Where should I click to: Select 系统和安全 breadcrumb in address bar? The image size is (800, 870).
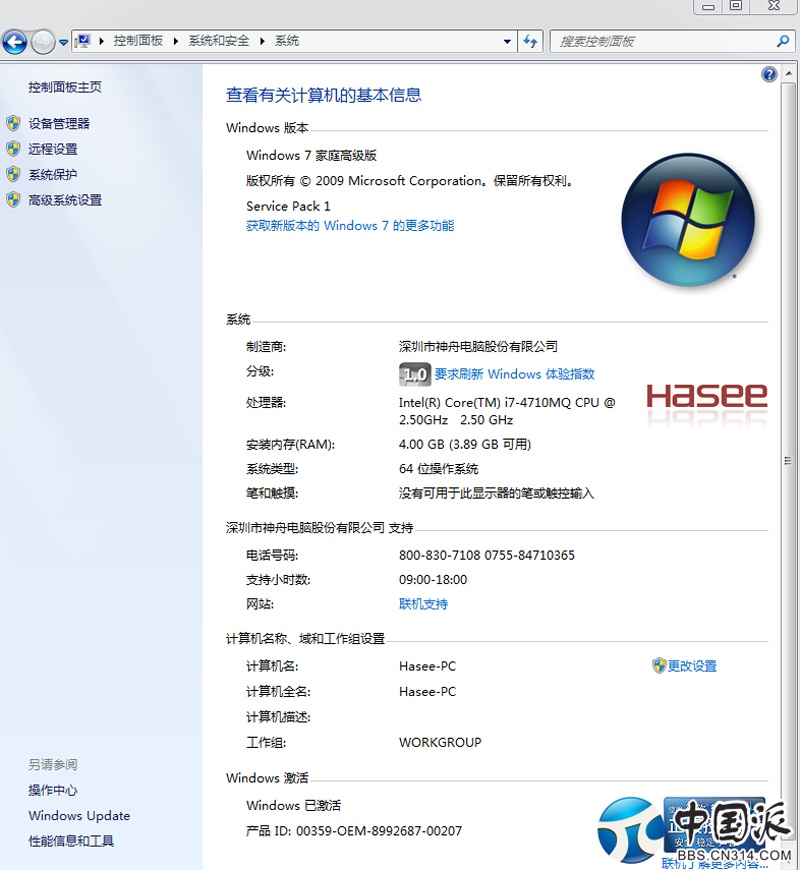click(x=219, y=41)
